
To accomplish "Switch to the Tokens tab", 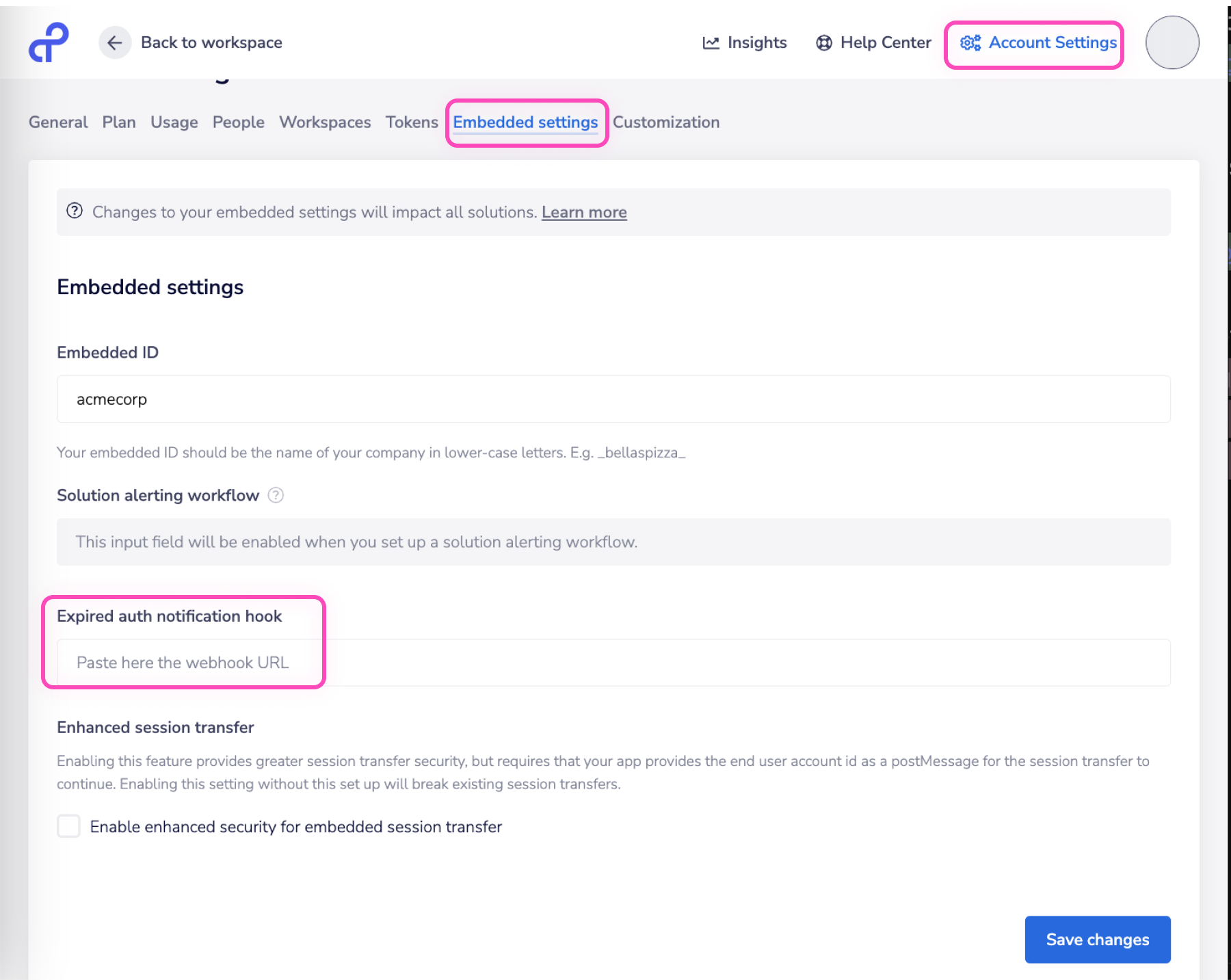I will (x=412, y=122).
